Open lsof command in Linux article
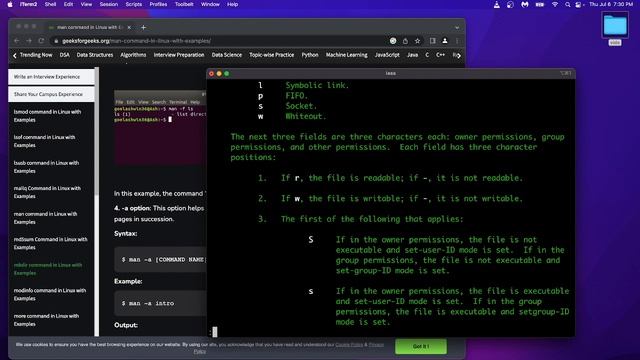Screen dimensions: 640x360 (44, 141)
